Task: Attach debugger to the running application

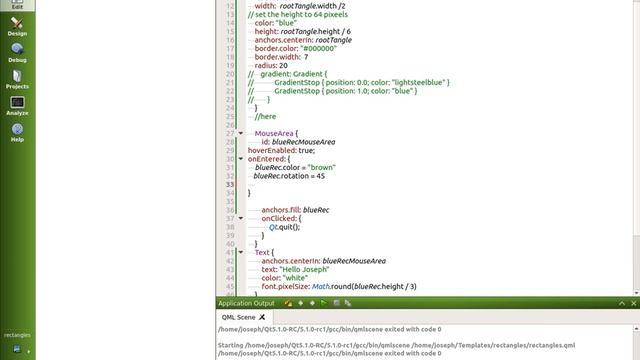Action: click(x=348, y=303)
